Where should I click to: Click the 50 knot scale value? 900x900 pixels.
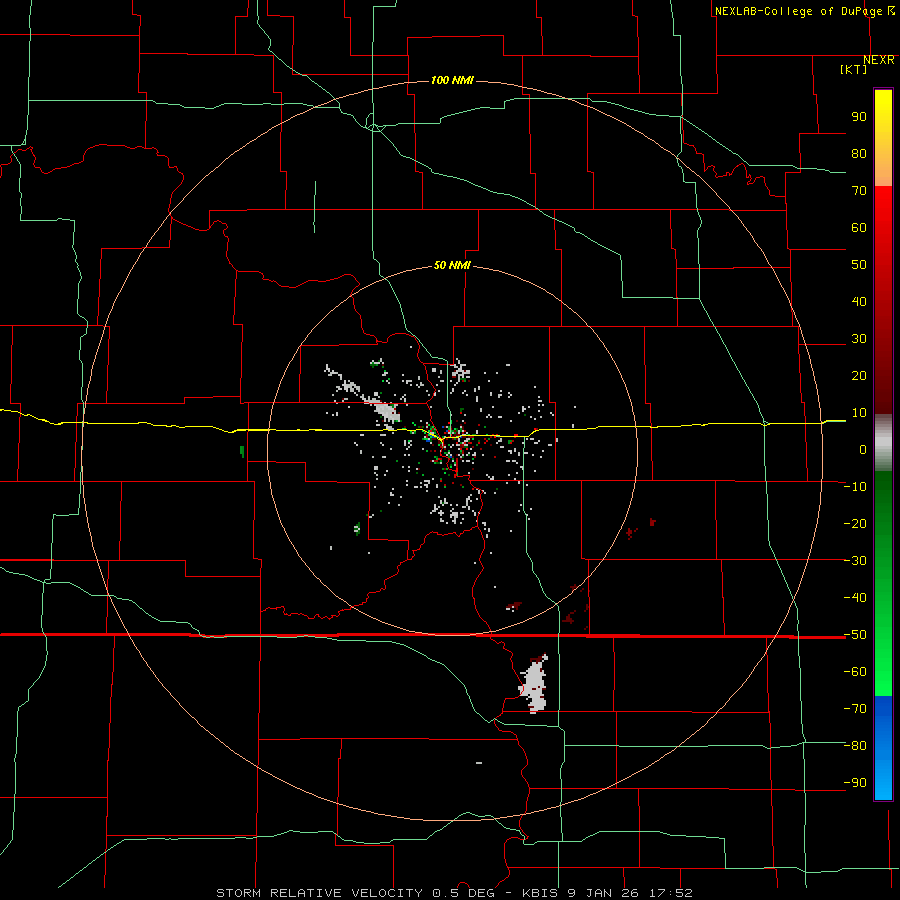859,265
